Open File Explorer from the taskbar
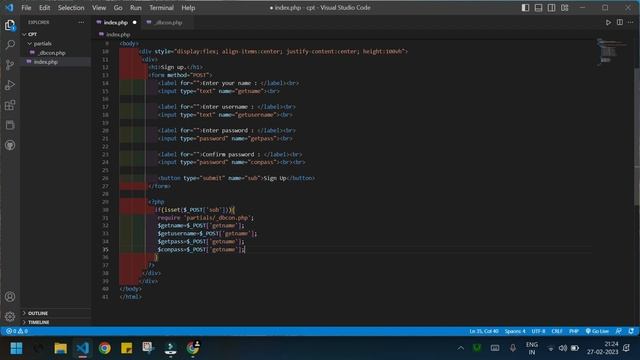This screenshot has width=640, height=360. pyautogui.click(x=60, y=348)
